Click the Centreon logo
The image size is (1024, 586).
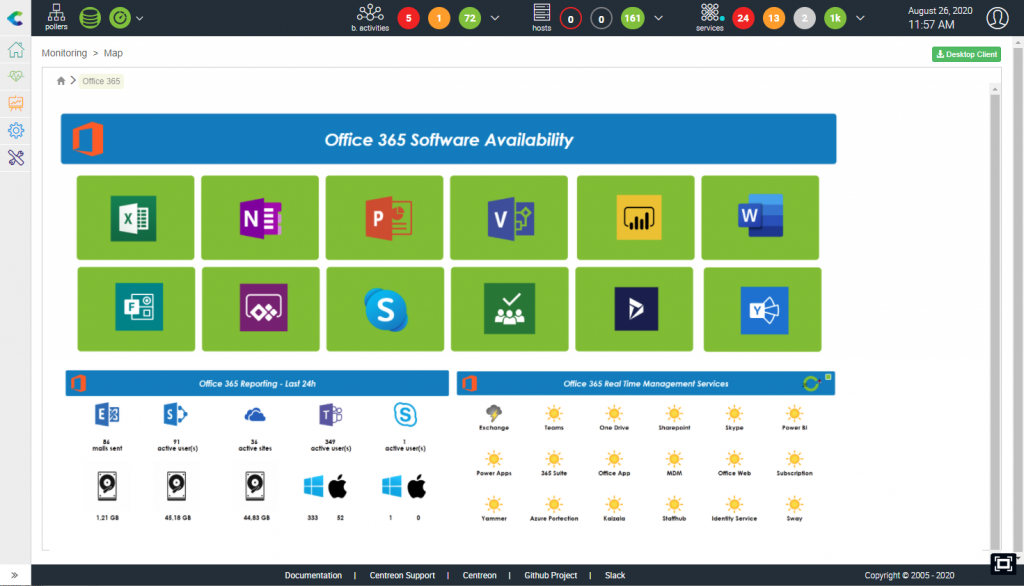(15, 18)
